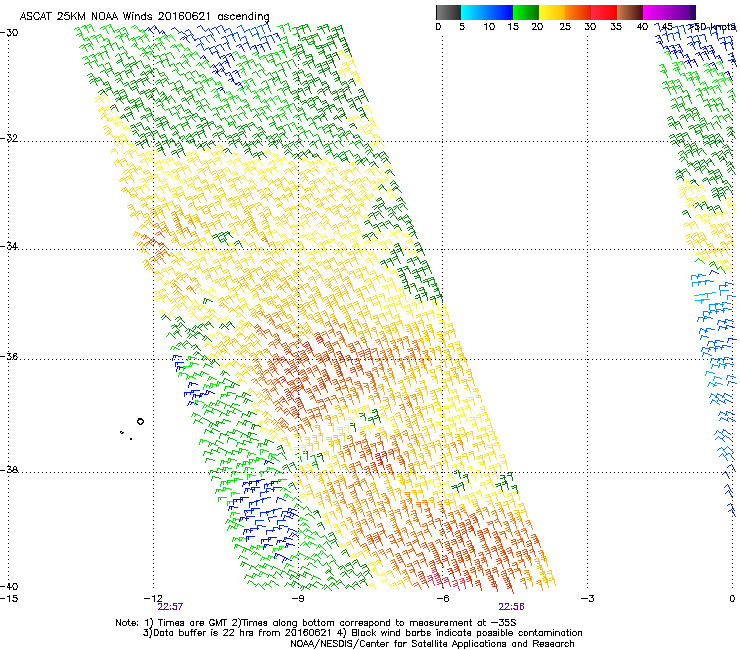Click the brown 35-40 knots legend segment

pyautogui.click(x=630, y=12)
